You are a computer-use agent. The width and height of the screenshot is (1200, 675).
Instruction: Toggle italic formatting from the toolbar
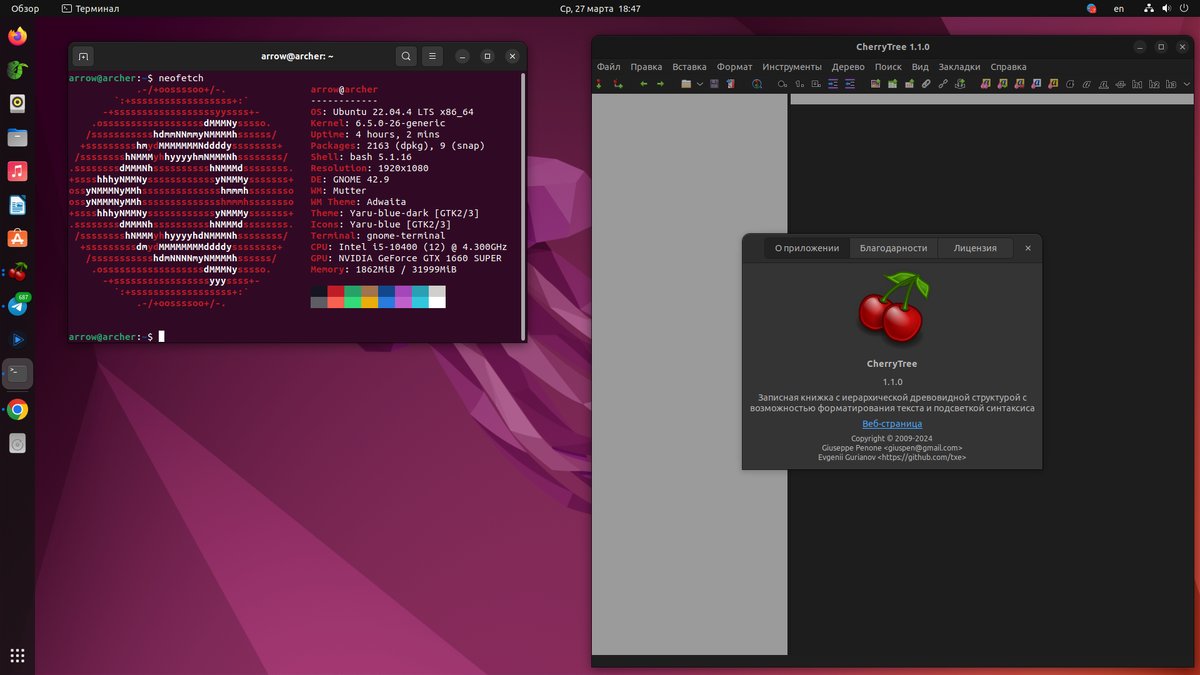(1087, 84)
